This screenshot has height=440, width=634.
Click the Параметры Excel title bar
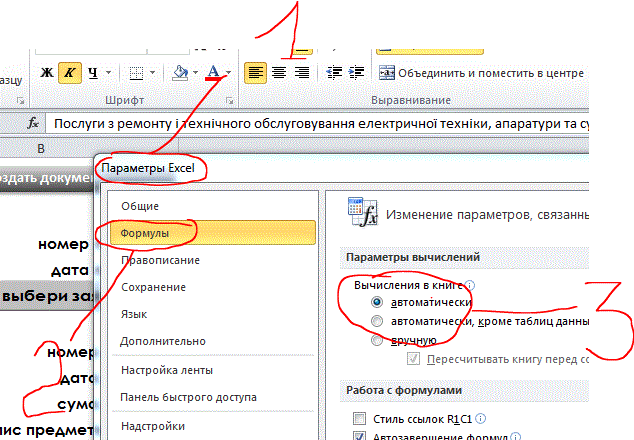tap(342, 168)
